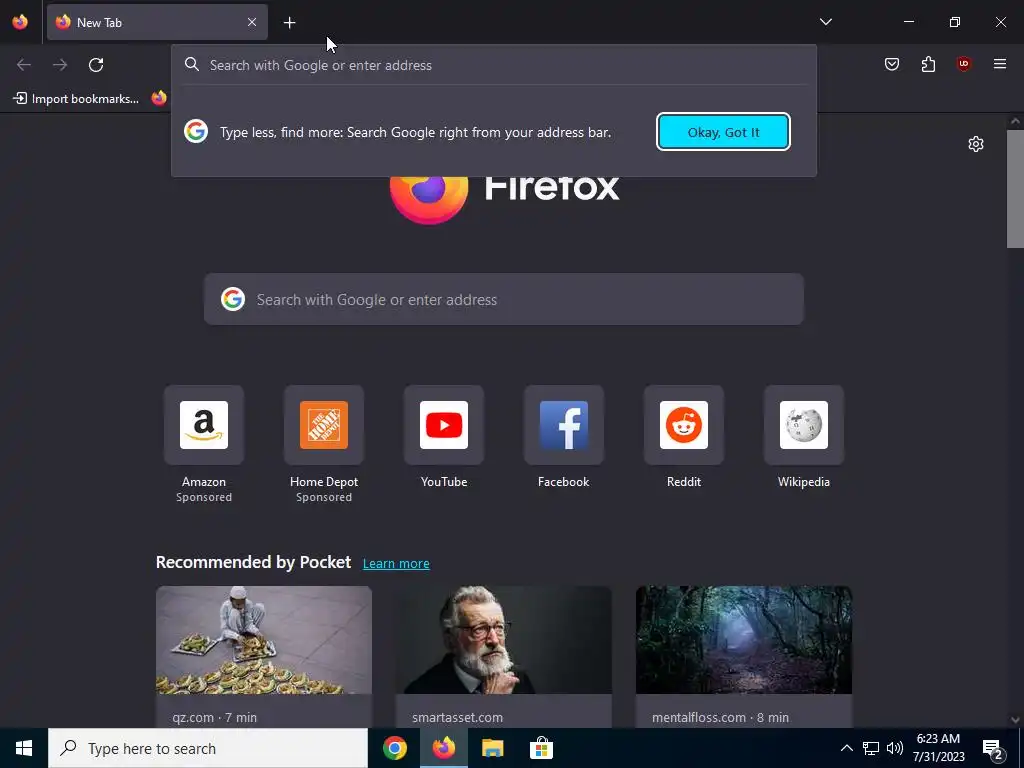Open File Explorer from taskbar
The height and width of the screenshot is (768, 1024).
coord(492,748)
